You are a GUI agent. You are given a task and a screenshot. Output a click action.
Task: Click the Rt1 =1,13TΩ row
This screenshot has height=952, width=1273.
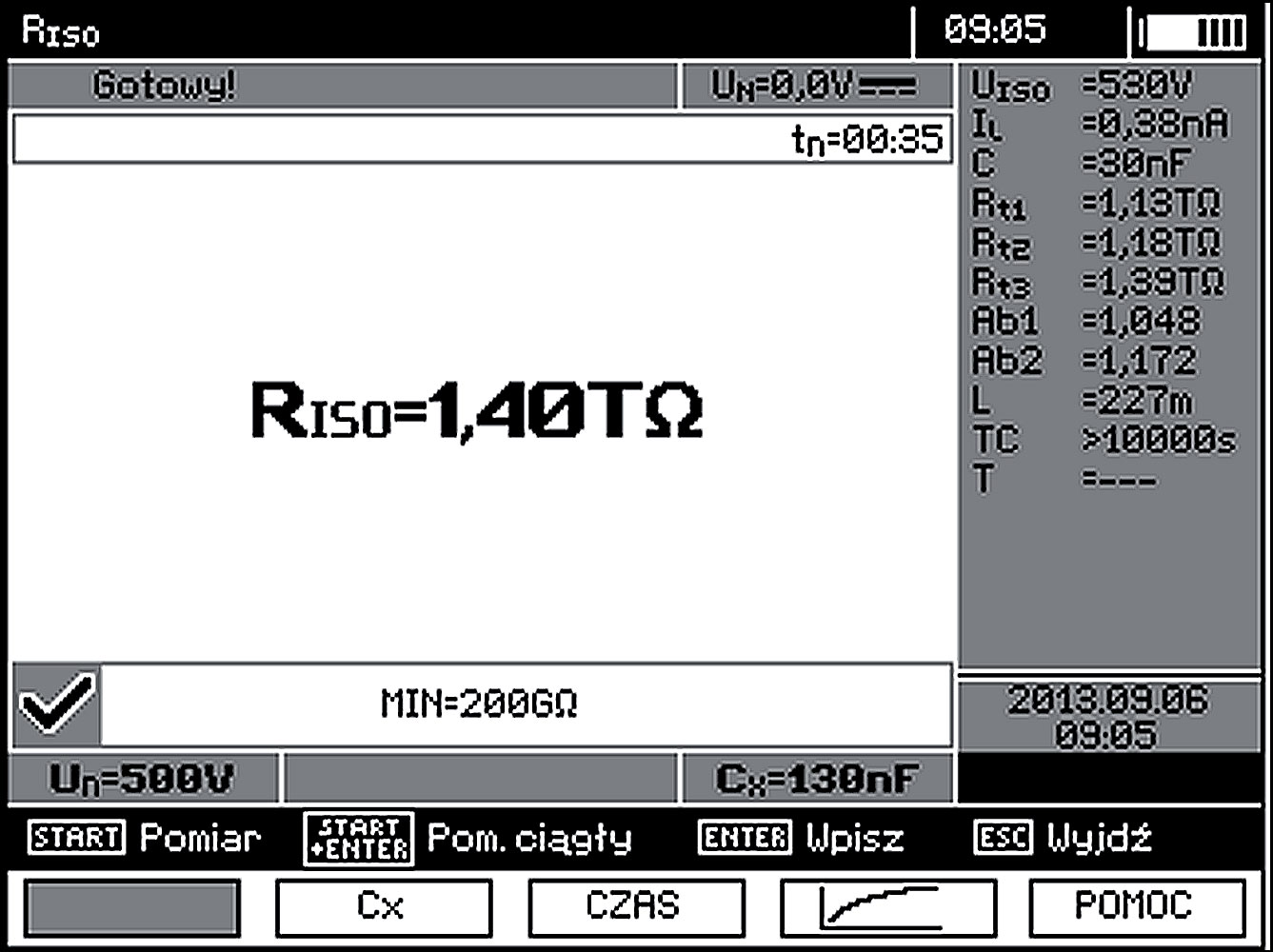coord(1097,204)
